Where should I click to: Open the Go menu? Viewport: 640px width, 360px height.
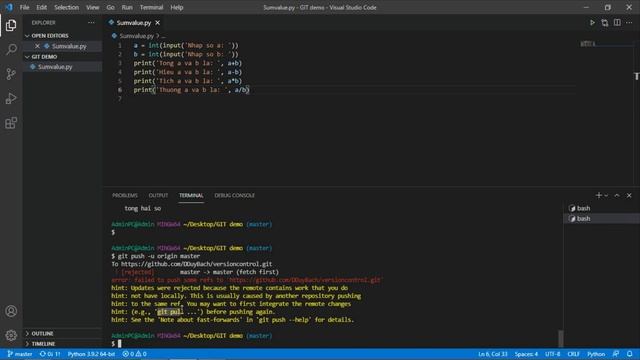[x=110, y=7]
